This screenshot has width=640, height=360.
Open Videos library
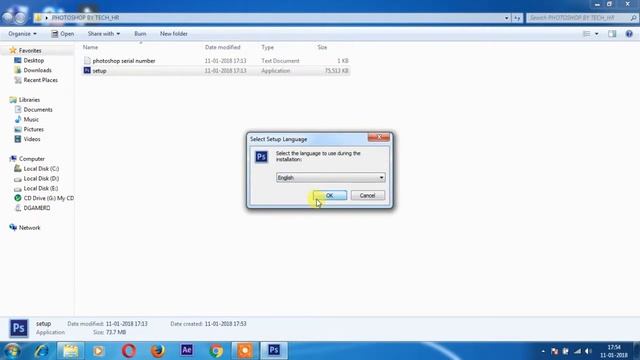pyautogui.click(x=32, y=139)
